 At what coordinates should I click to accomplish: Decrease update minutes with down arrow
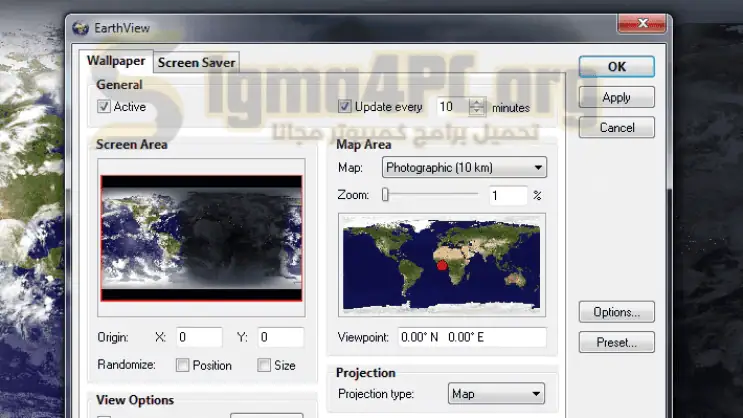pyautogui.click(x=477, y=111)
